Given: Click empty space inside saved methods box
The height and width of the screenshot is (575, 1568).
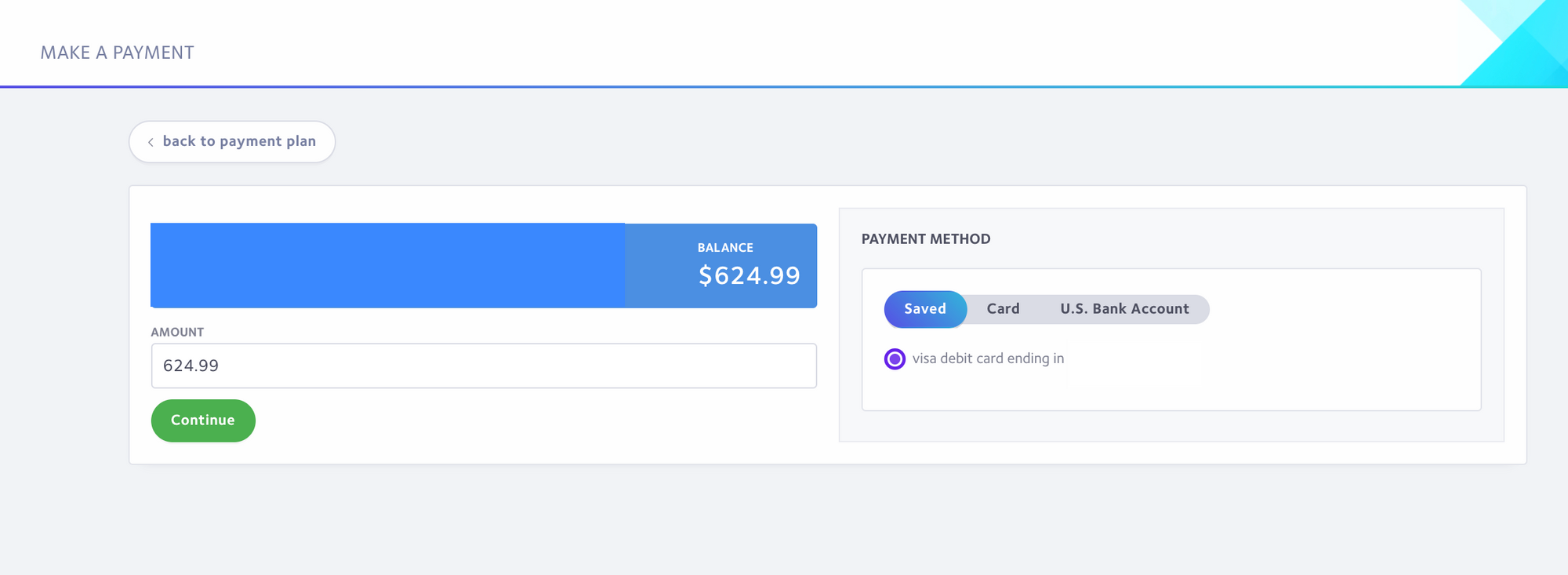Looking at the screenshot, I should [1341, 361].
